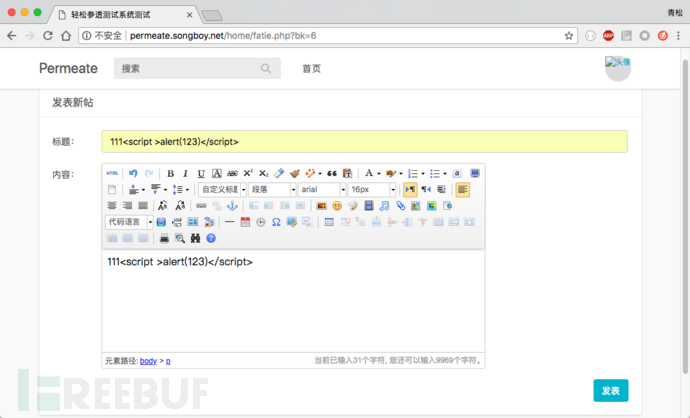Screen dimensions: 690x418
Task: Insert a video with film icon
Action: (x=369, y=205)
